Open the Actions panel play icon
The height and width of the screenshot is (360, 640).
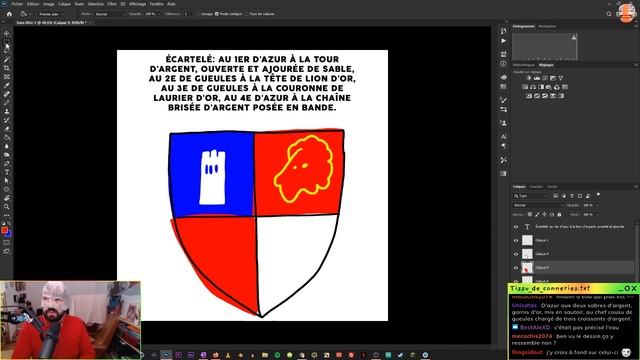pyautogui.click(x=503, y=41)
